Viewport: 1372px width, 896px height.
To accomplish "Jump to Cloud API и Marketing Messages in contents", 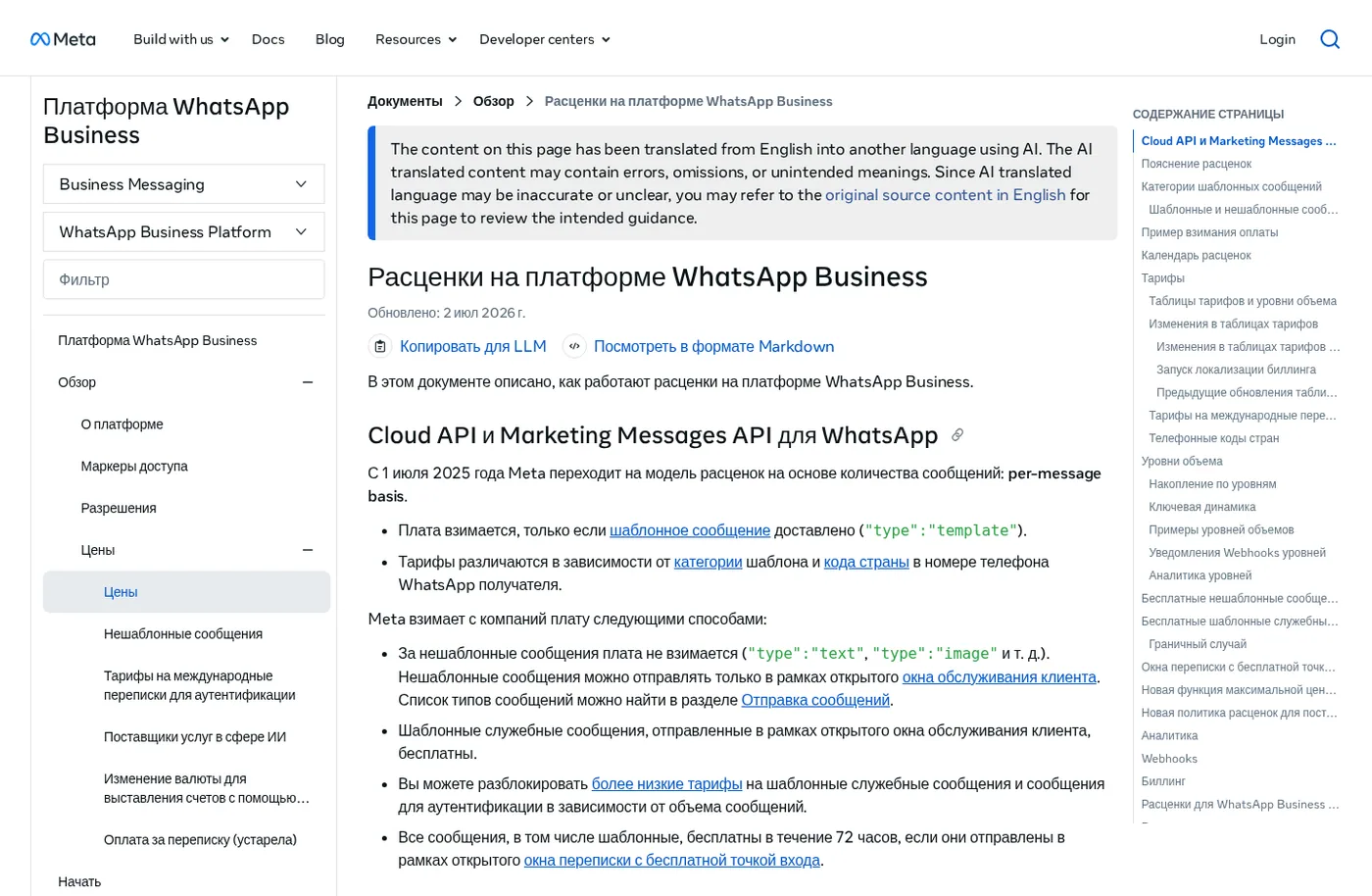I will (1239, 141).
